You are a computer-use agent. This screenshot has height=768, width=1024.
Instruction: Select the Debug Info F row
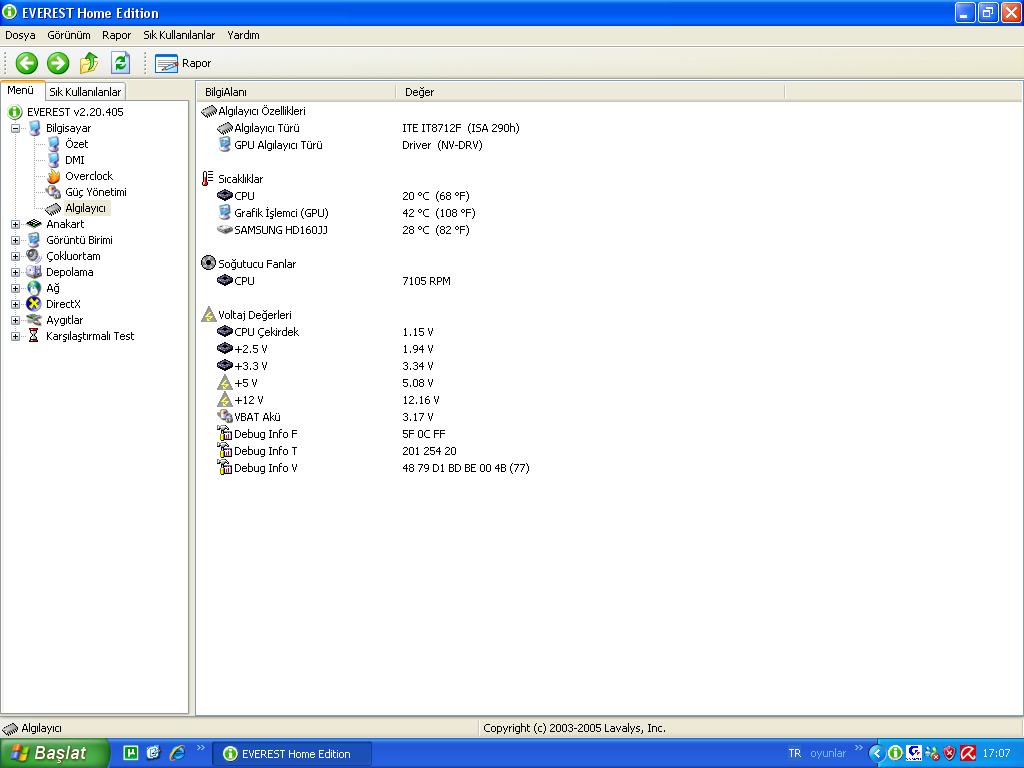pyautogui.click(x=332, y=434)
